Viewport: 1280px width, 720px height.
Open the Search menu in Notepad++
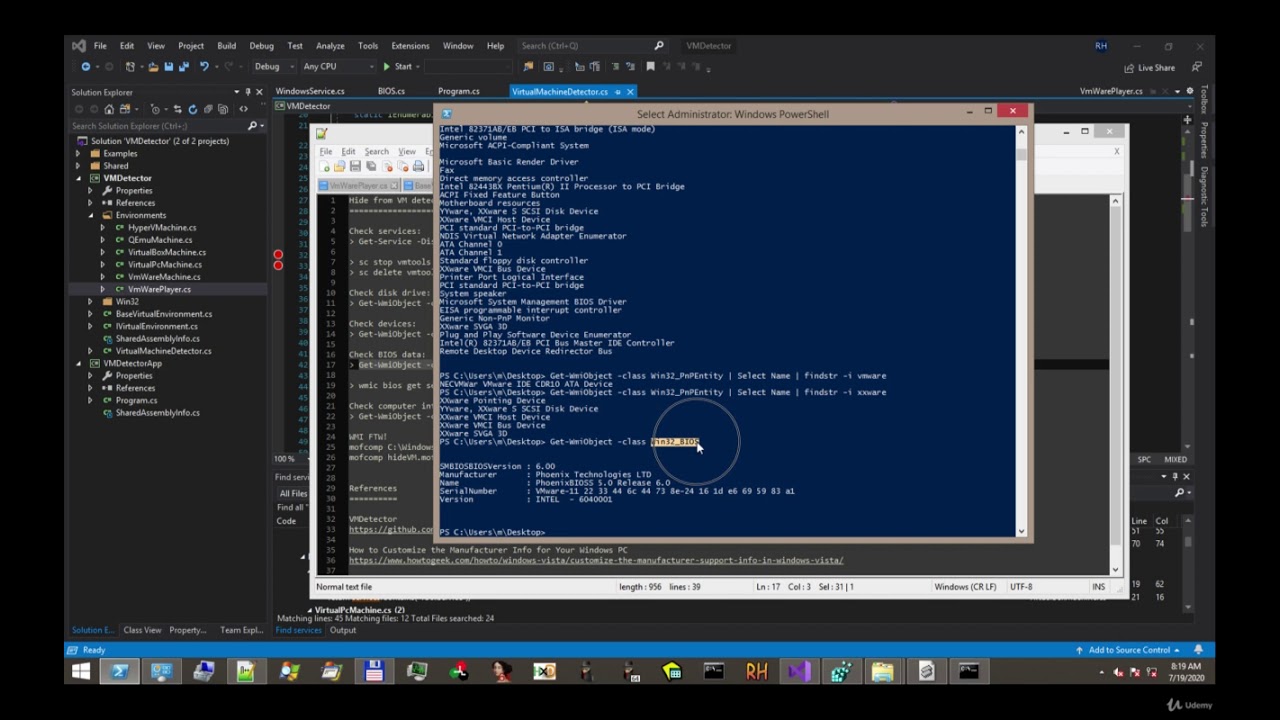point(376,152)
